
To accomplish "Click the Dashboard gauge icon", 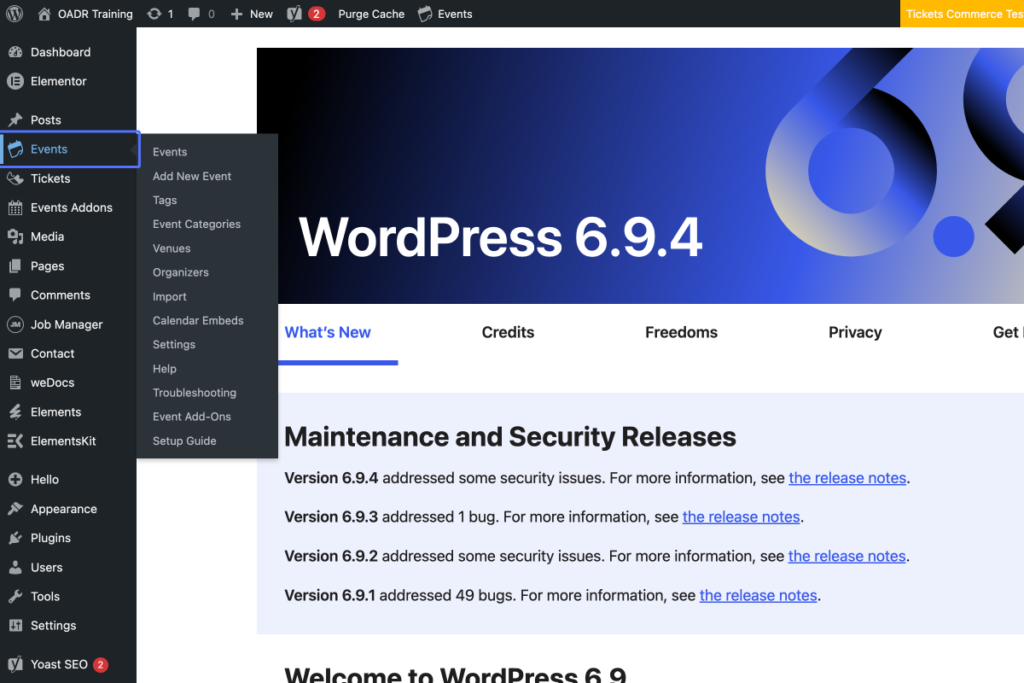I will (x=15, y=52).
